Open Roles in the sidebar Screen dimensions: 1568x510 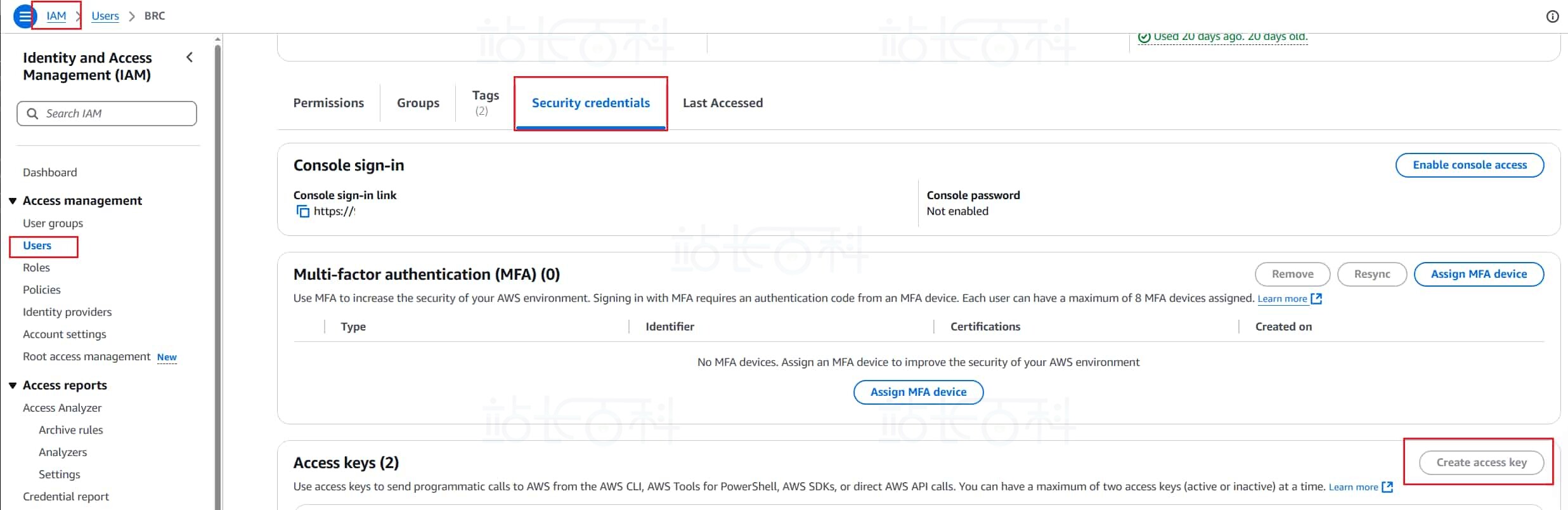tap(36, 268)
